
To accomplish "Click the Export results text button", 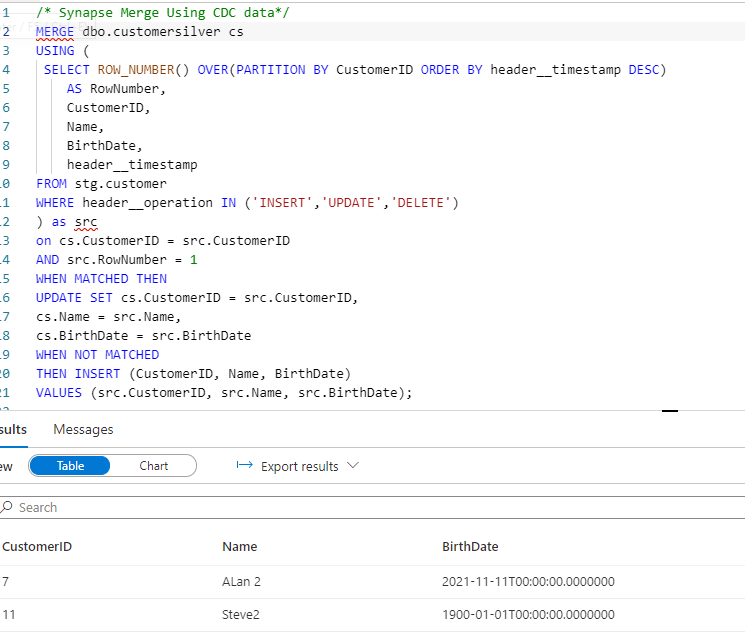I will pyautogui.click(x=299, y=466).
